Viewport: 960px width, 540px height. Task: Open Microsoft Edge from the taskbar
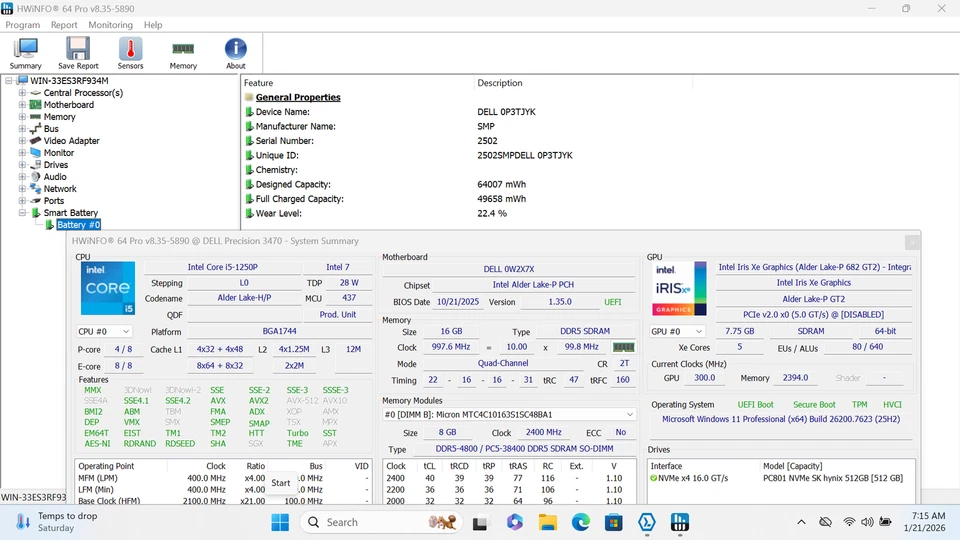pos(581,522)
